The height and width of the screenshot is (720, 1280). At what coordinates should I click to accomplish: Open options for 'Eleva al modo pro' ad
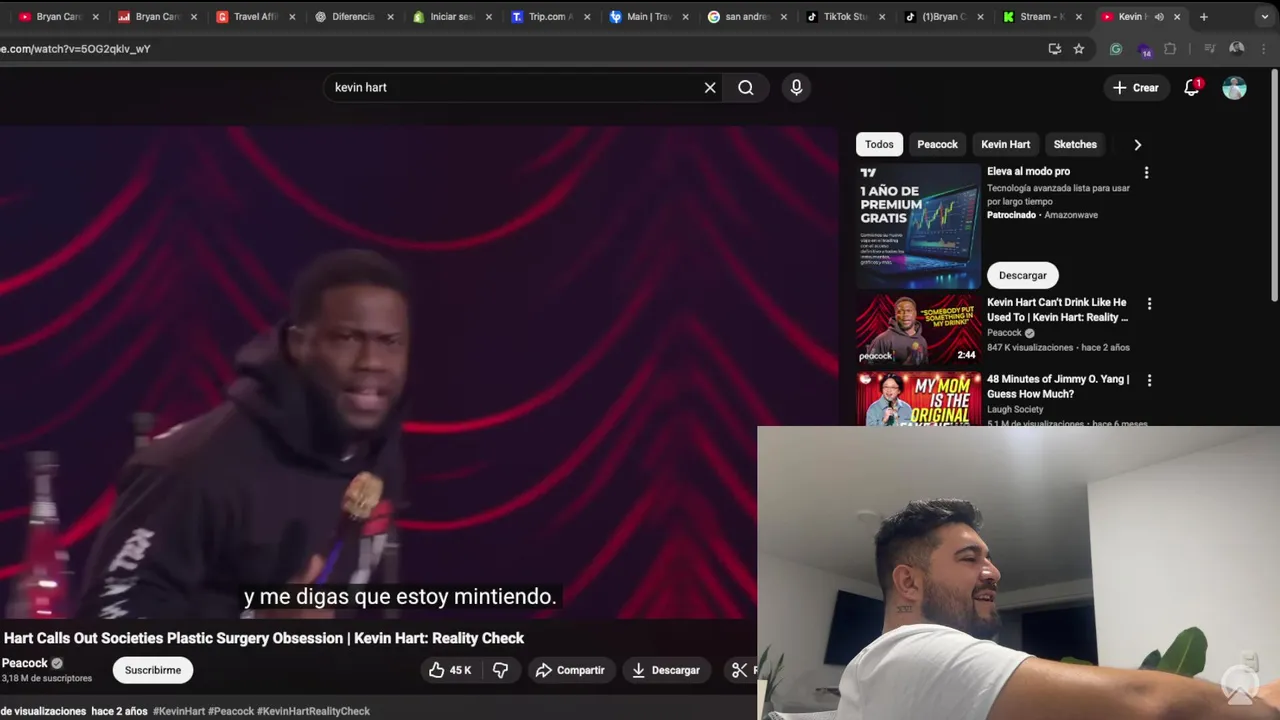coord(1146,172)
